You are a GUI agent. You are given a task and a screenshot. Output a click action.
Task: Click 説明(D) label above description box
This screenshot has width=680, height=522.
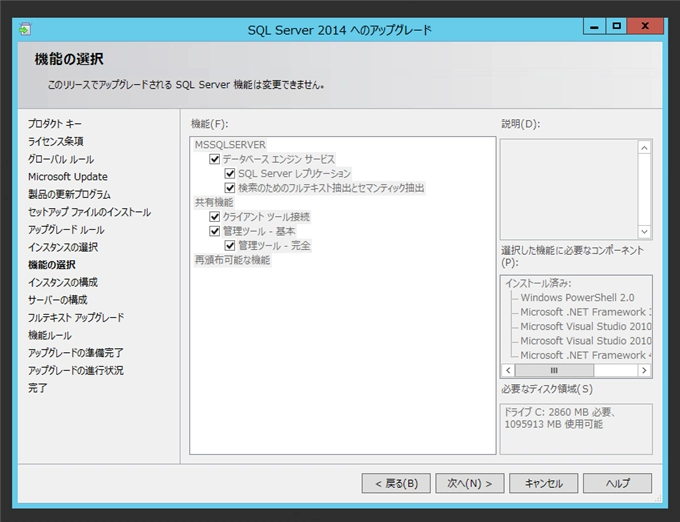(x=521, y=124)
